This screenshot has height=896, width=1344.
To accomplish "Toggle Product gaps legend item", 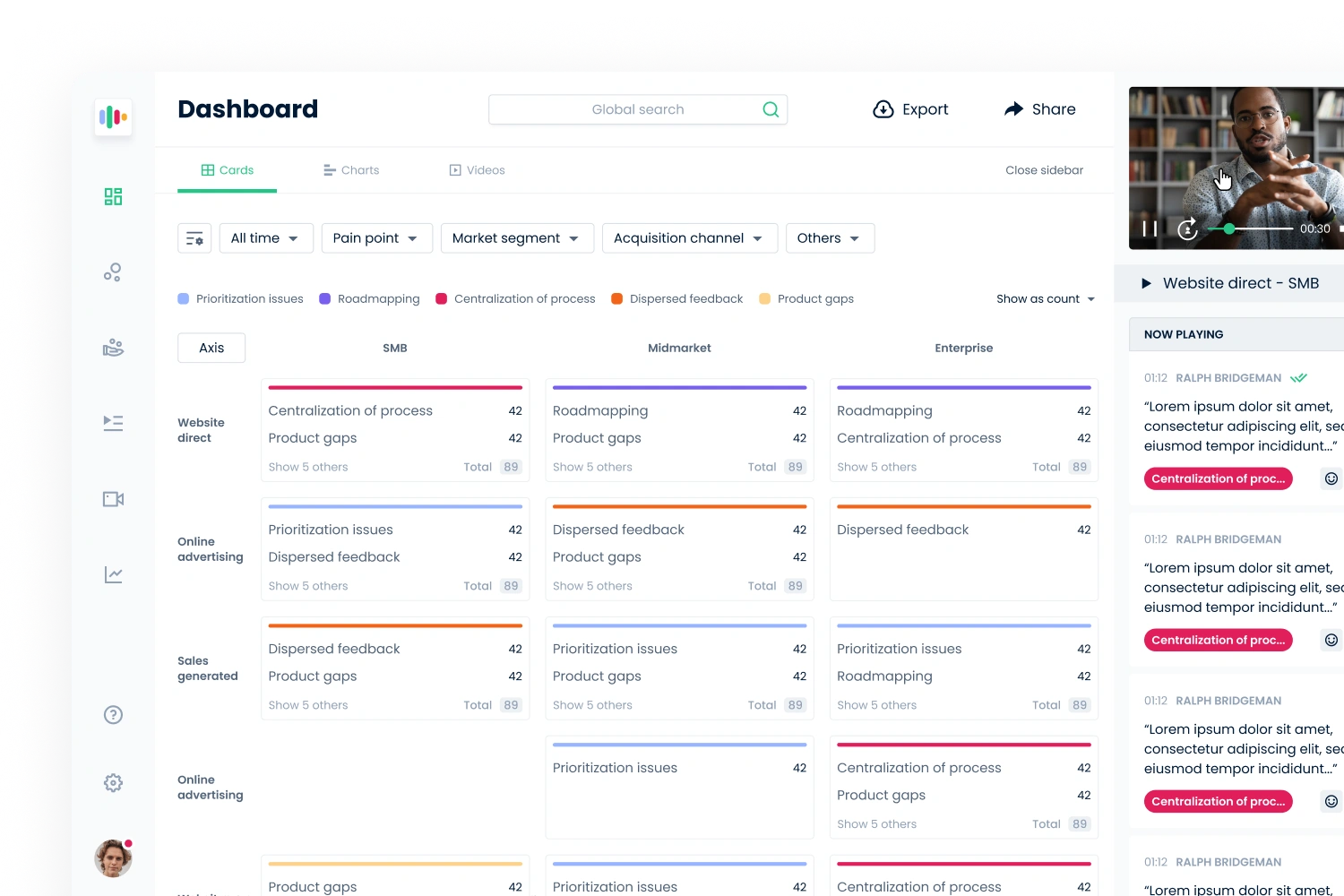I will pos(806,299).
